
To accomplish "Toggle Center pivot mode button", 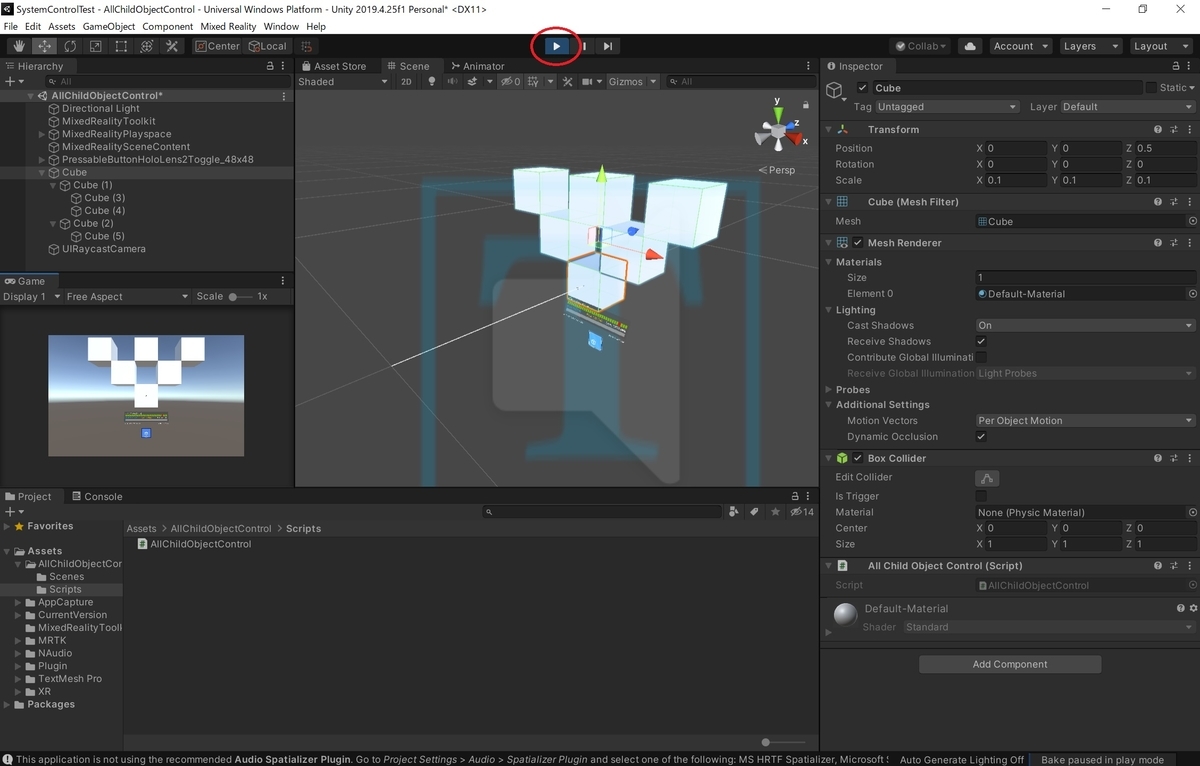I will click(217, 46).
